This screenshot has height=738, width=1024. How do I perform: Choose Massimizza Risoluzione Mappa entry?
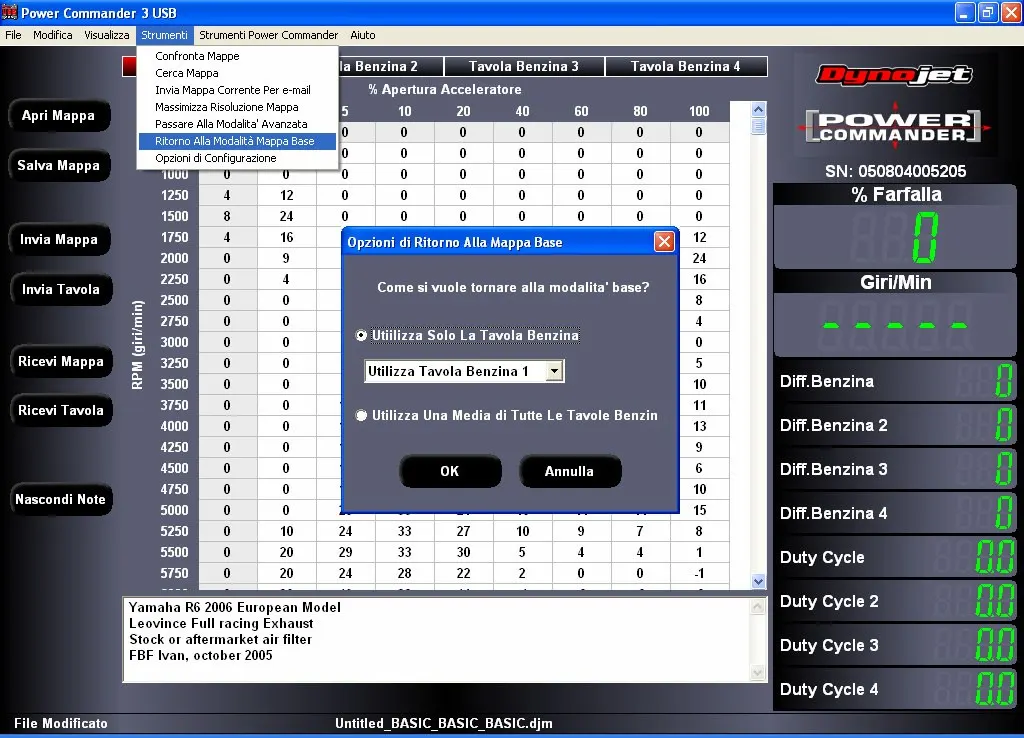click(x=237, y=107)
